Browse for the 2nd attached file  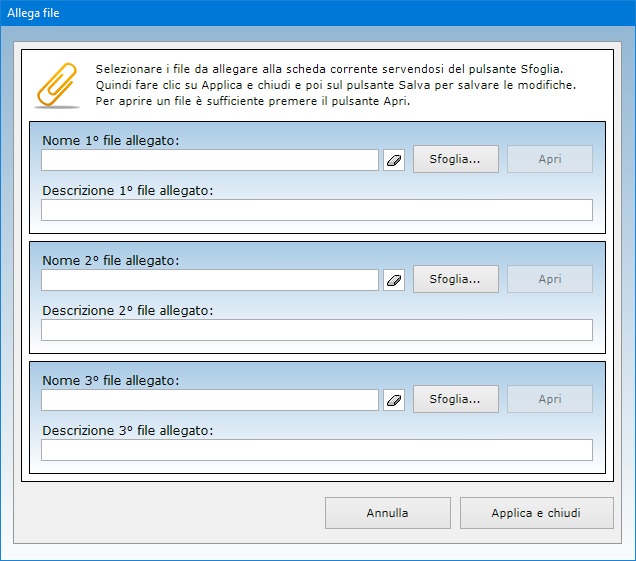point(455,279)
